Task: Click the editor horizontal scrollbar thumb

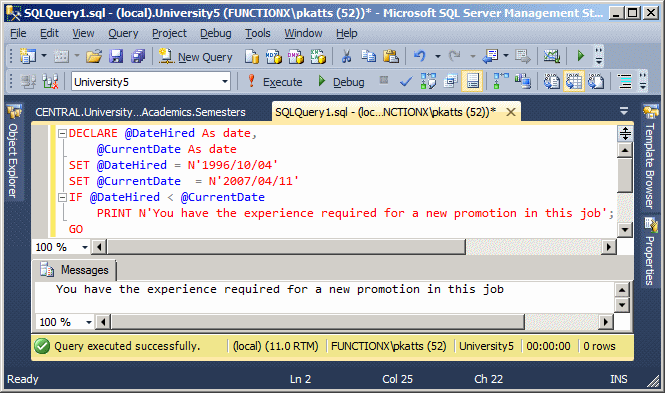Action: point(286,247)
